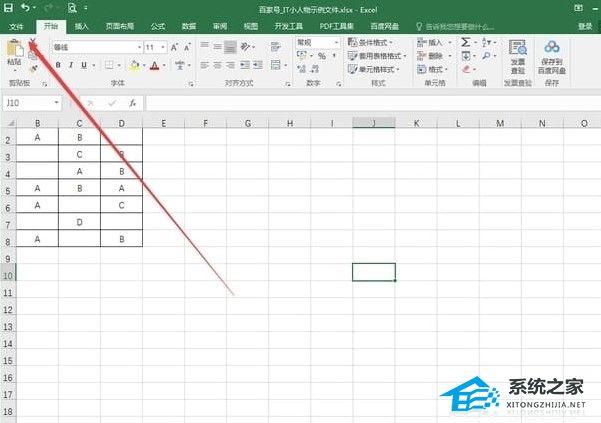Viewport: 601px width, 423px height.
Task: Click the 百度网盘 tab
Action: tap(384, 26)
